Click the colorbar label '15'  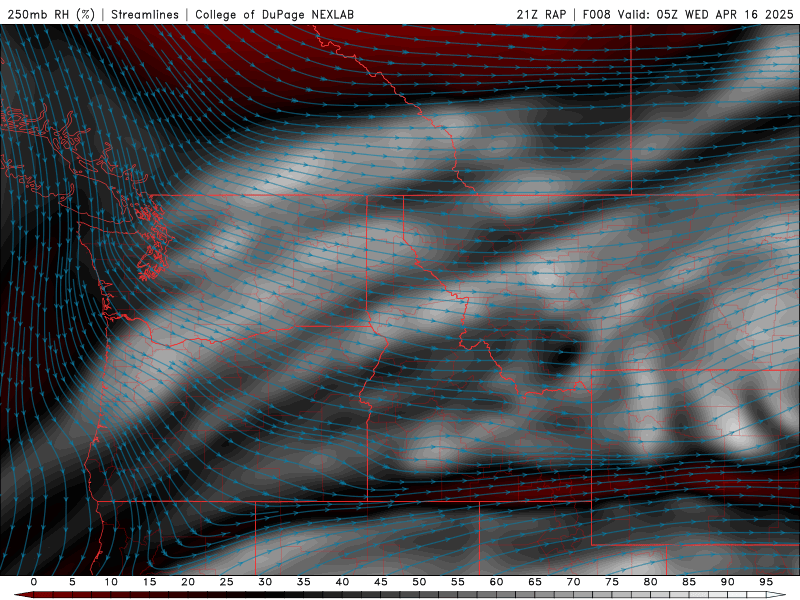[149, 582]
